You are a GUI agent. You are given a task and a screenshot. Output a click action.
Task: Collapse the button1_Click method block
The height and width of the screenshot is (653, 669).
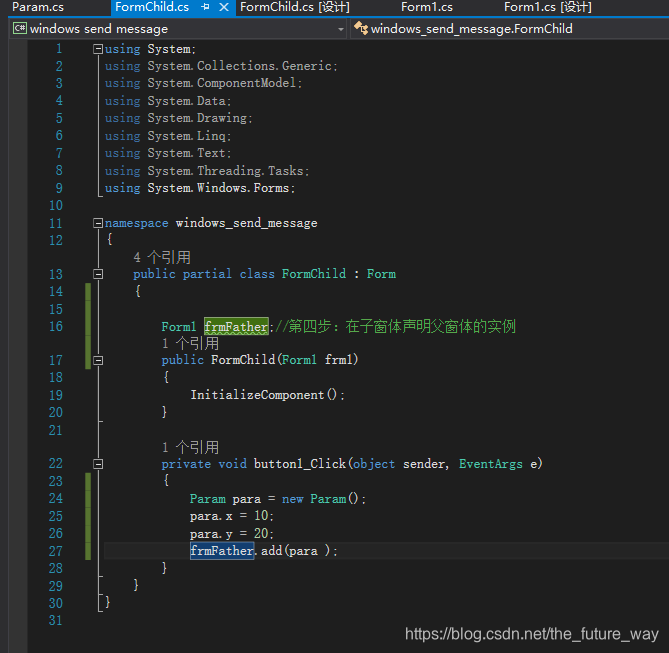click(x=98, y=464)
